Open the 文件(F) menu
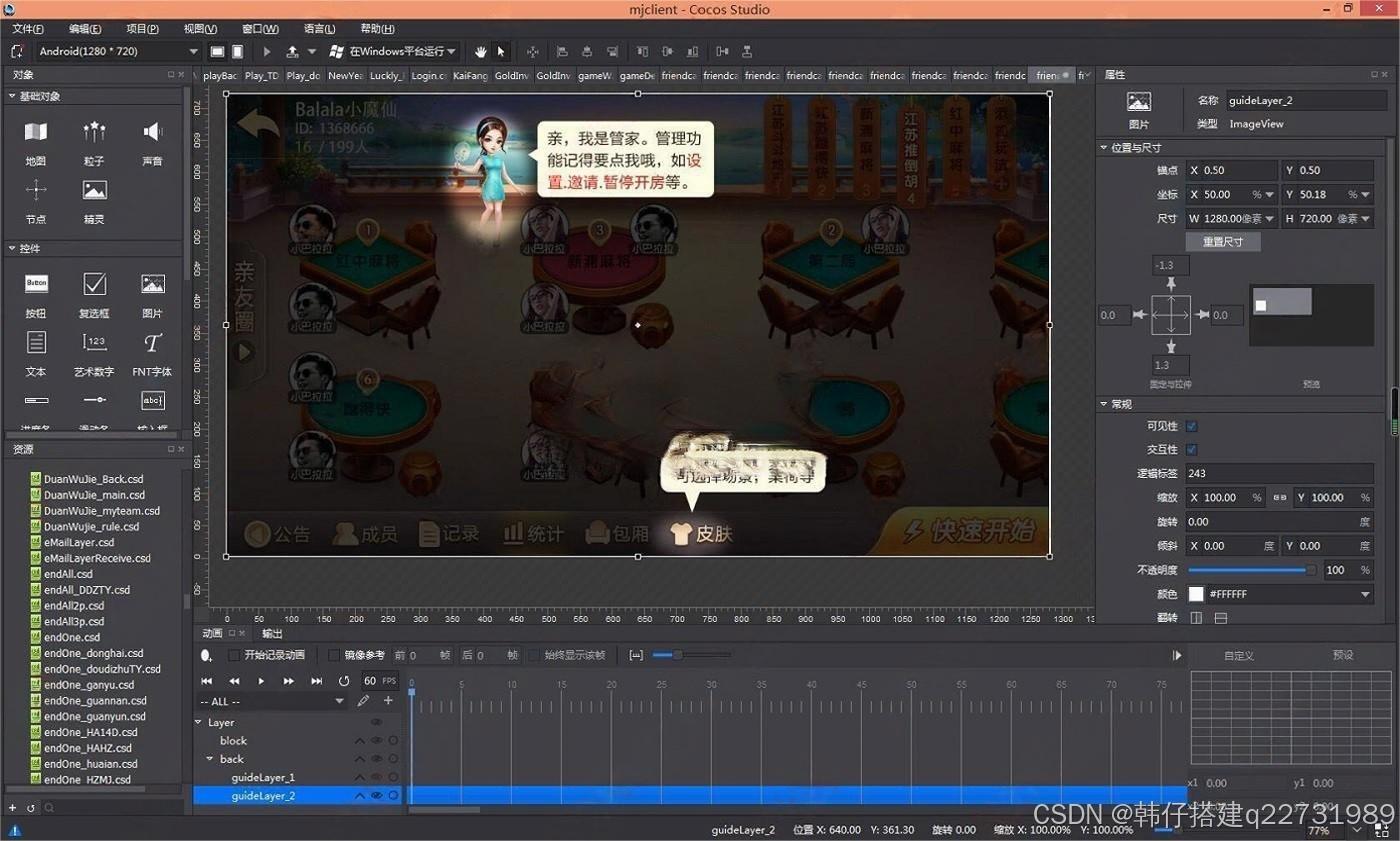 point(28,29)
